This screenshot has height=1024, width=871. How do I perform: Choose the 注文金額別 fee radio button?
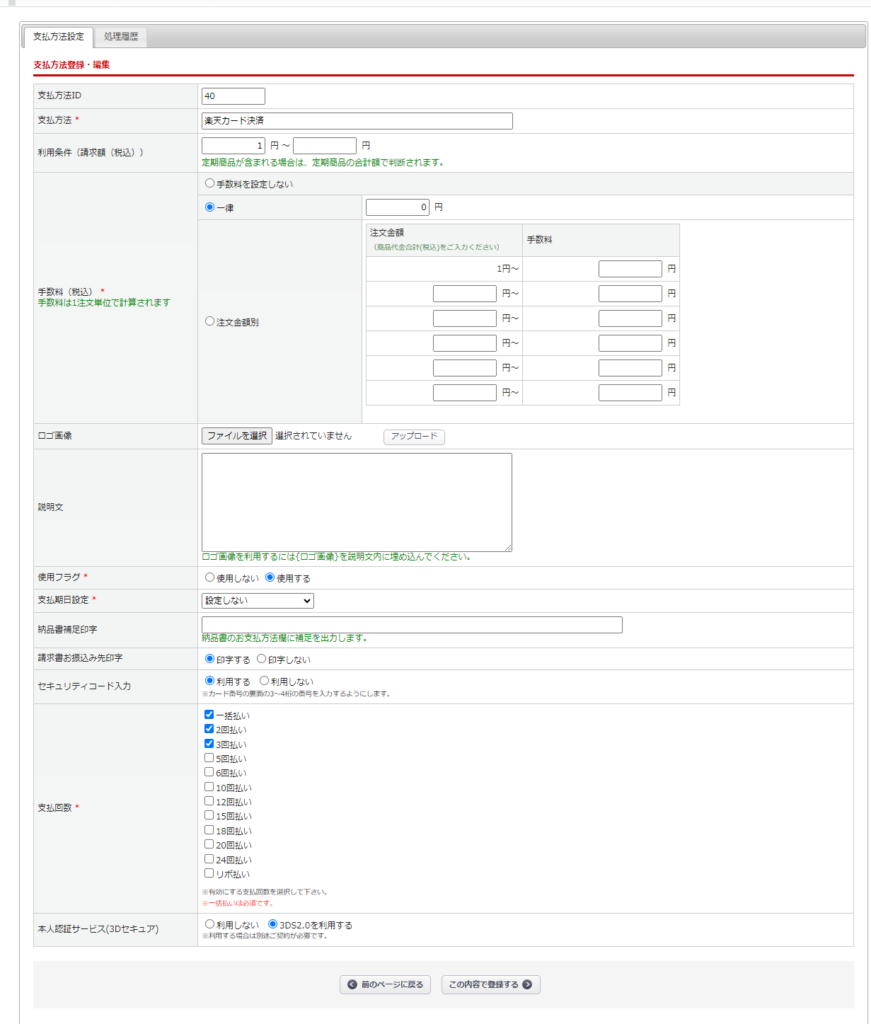pos(209,322)
